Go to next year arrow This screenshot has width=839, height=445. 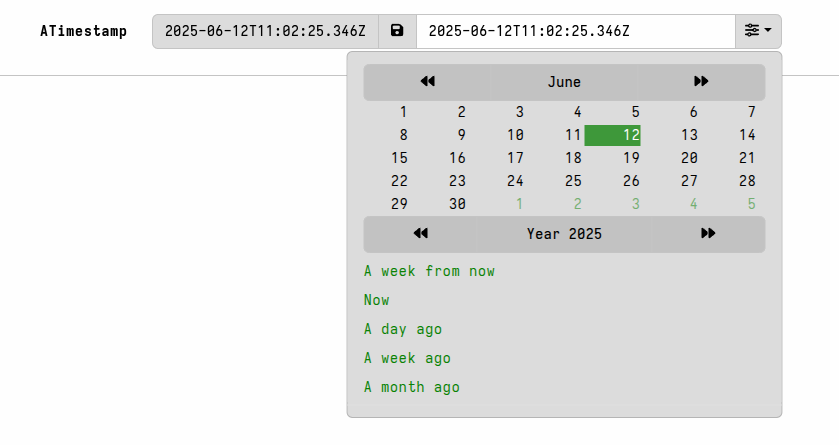708,234
